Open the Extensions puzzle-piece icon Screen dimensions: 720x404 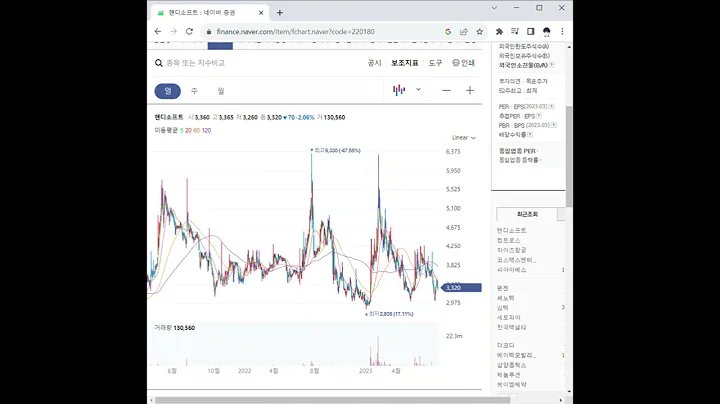coord(499,31)
